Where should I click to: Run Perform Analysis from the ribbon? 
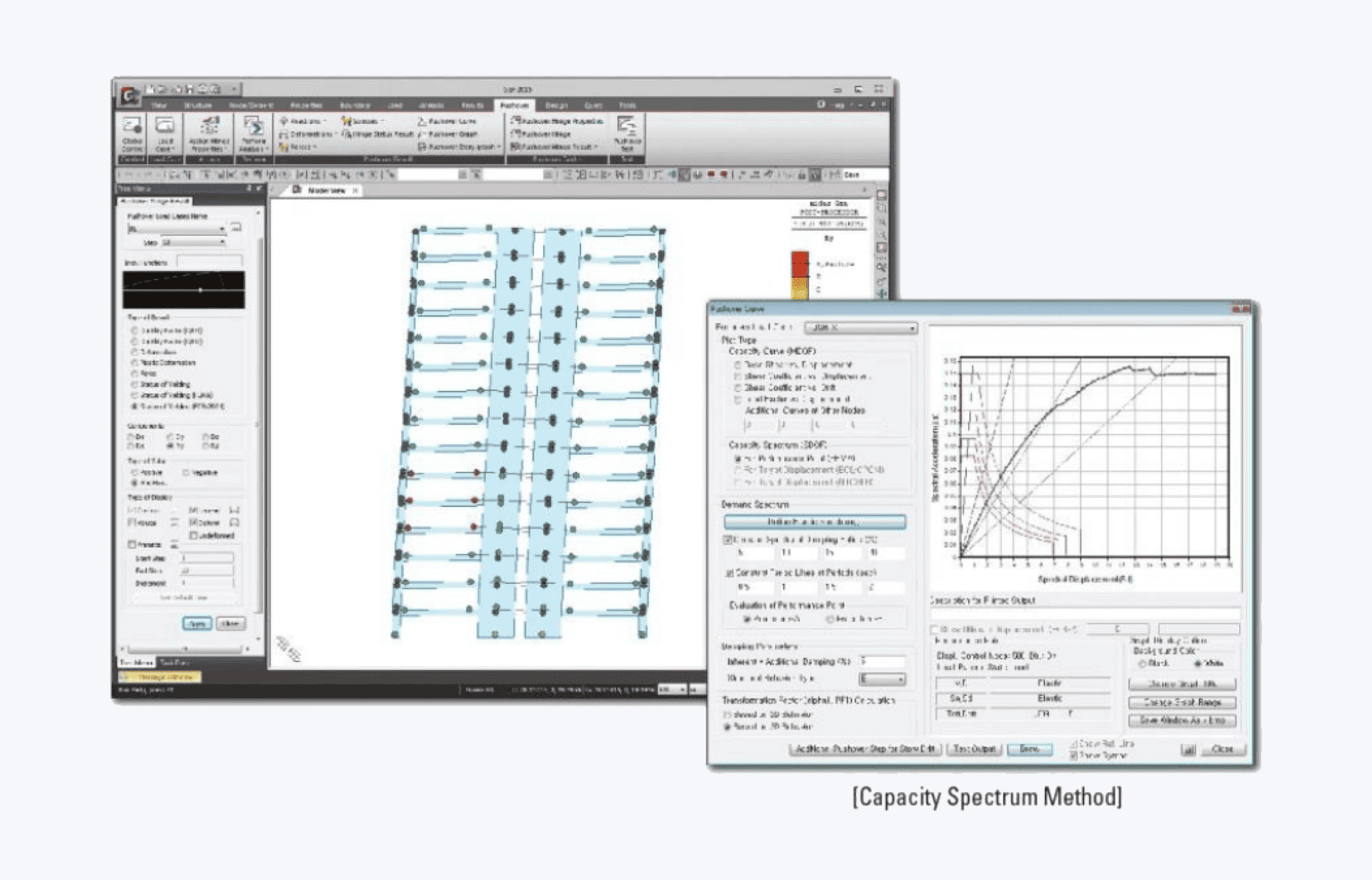coord(253,134)
